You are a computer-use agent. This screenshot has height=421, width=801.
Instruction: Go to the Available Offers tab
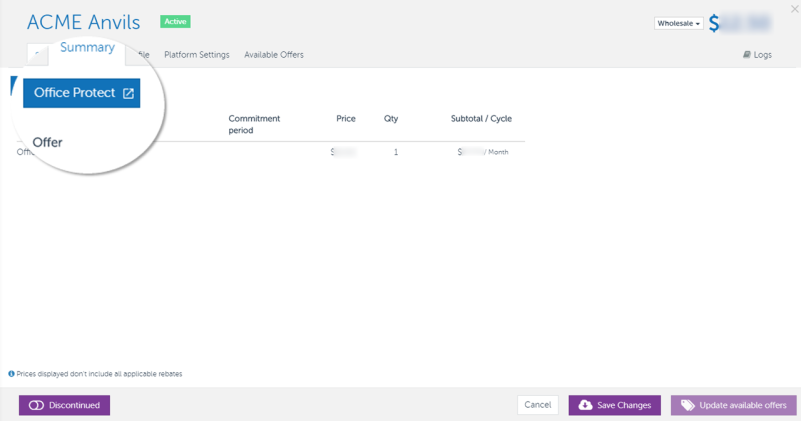[x=274, y=55]
